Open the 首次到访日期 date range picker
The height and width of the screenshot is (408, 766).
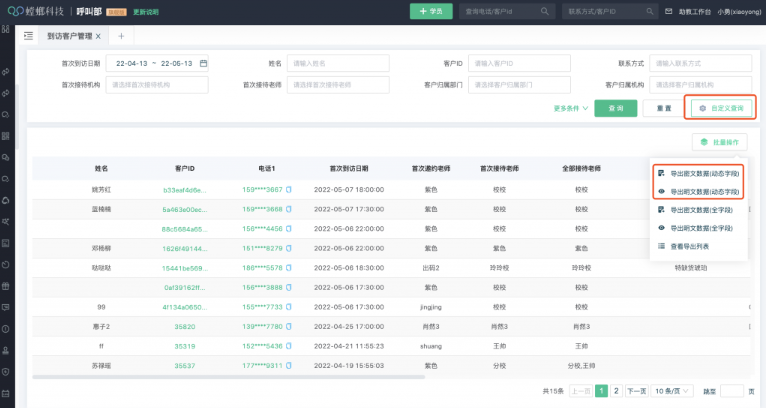click(x=157, y=64)
